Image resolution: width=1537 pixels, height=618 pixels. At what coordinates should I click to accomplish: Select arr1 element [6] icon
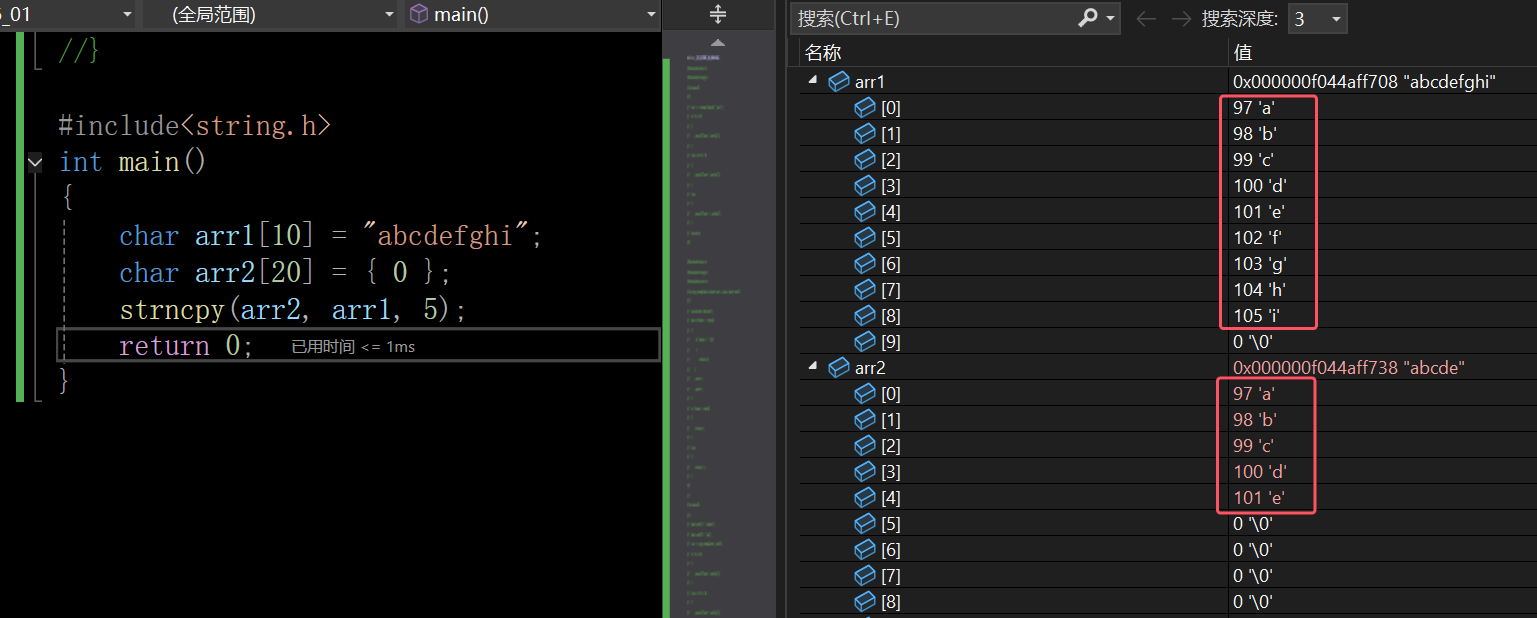point(864,264)
